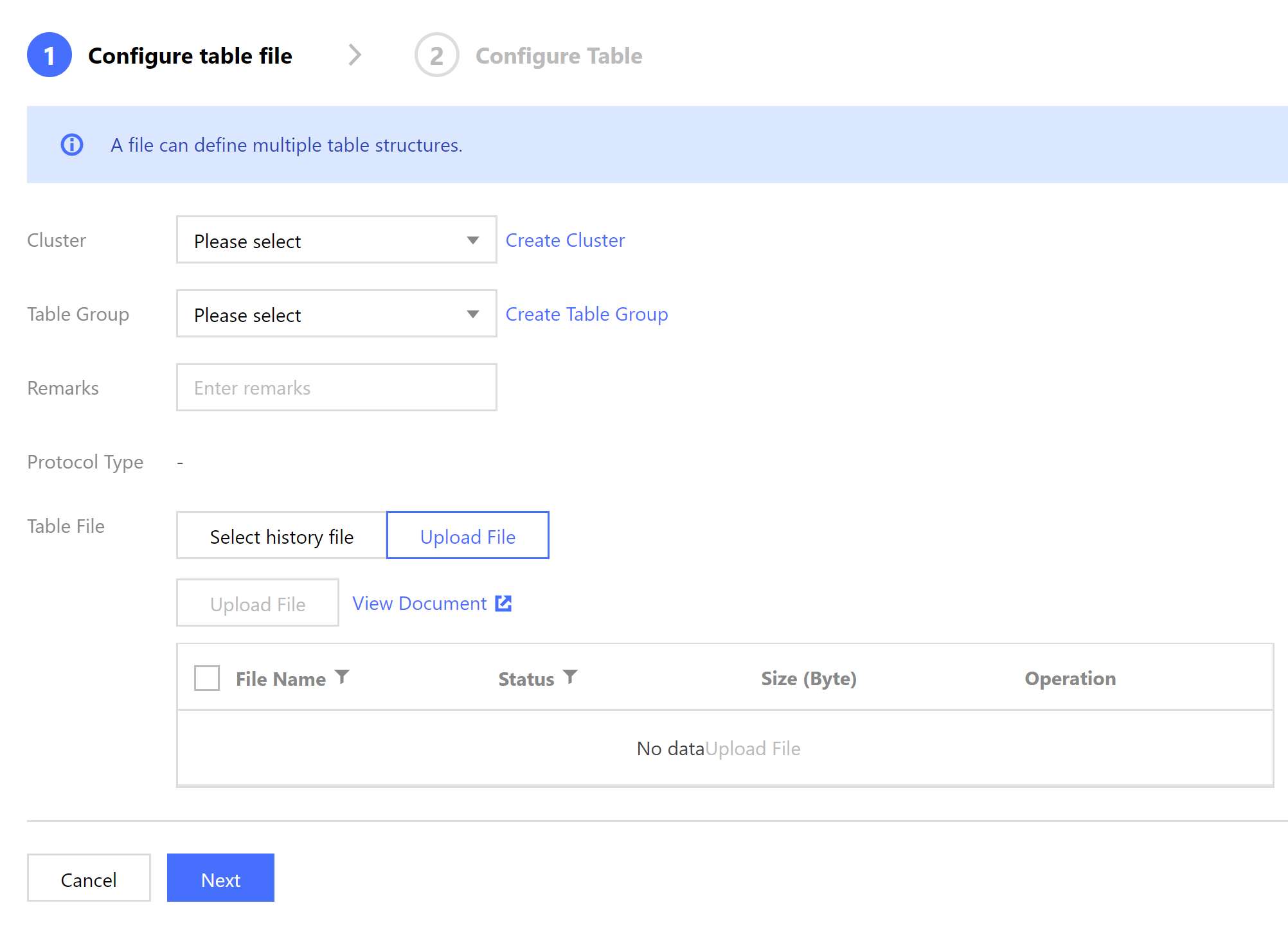Click the Status column filter icon
The image size is (1288, 930).
pyautogui.click(x=570, y=677)
